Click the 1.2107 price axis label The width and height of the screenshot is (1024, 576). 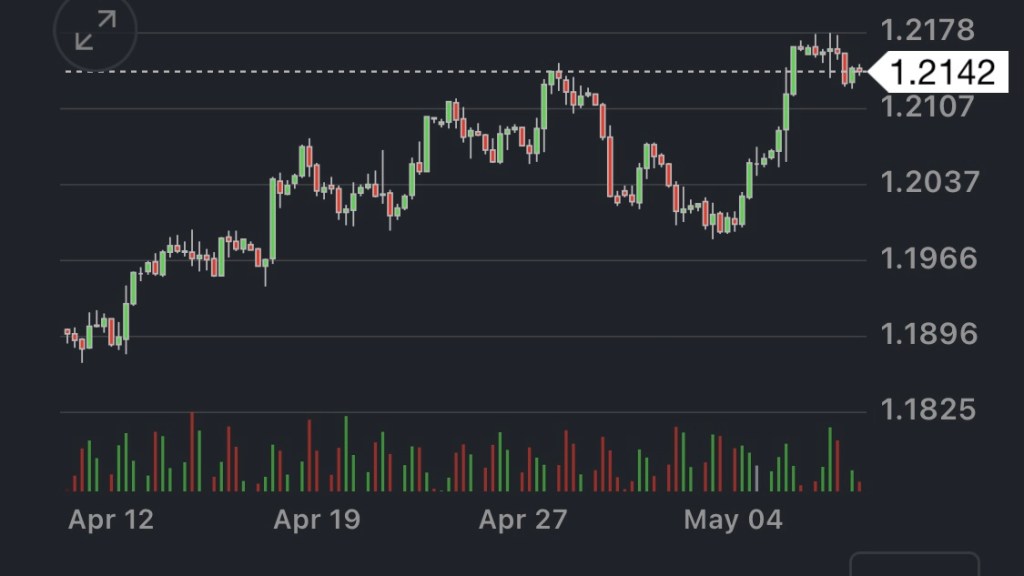click(926, 106)
